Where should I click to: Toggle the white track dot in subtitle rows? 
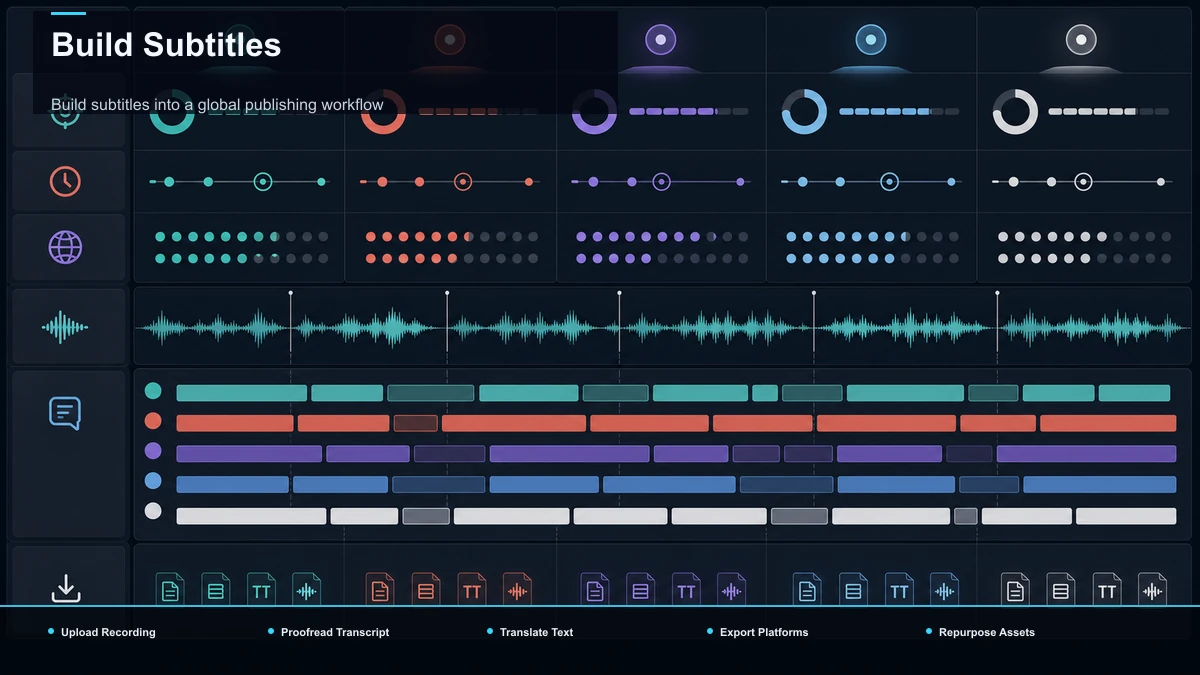pyautogui.click(x=153, y=511)
